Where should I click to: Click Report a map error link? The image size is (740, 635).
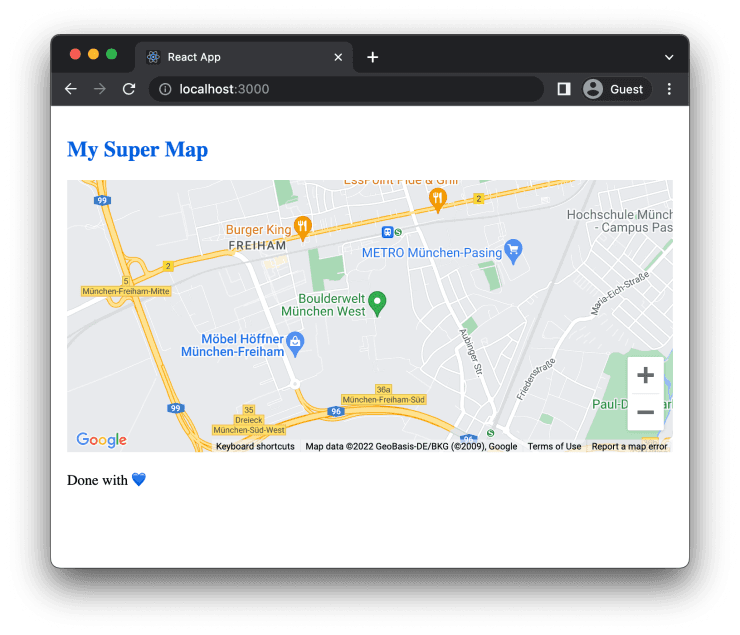[x=629, y=447]
